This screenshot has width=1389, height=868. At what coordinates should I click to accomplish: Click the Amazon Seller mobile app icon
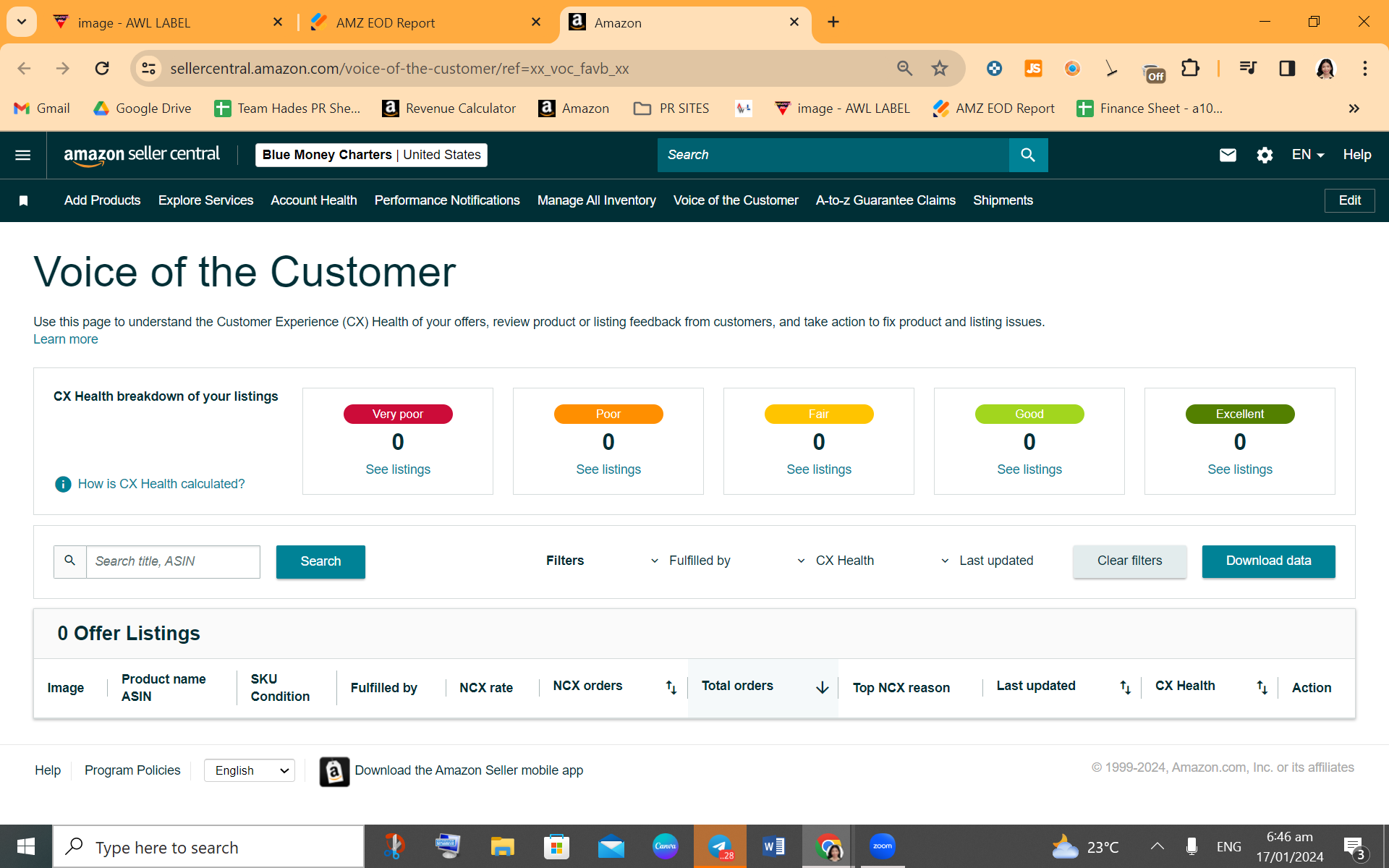[x=334, y=771]
